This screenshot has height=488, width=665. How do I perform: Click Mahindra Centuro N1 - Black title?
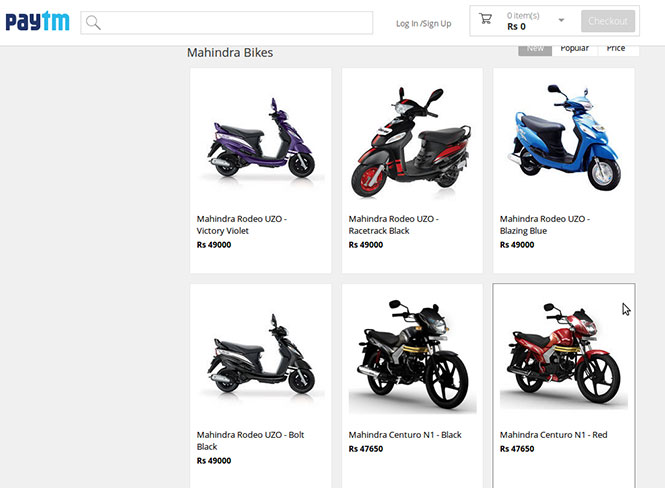pos(405,435)
